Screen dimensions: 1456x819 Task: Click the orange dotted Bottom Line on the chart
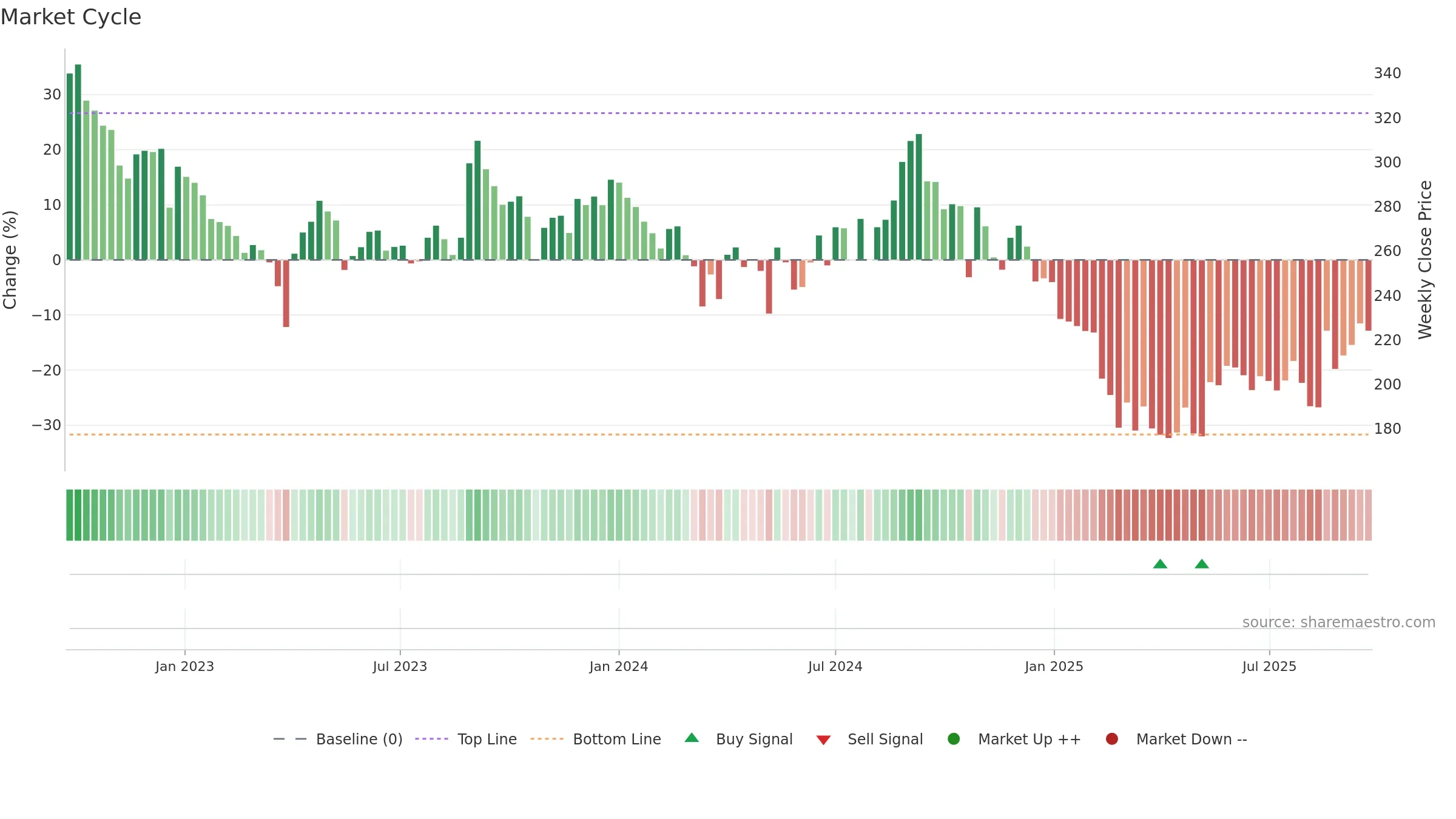coord(719,434)
